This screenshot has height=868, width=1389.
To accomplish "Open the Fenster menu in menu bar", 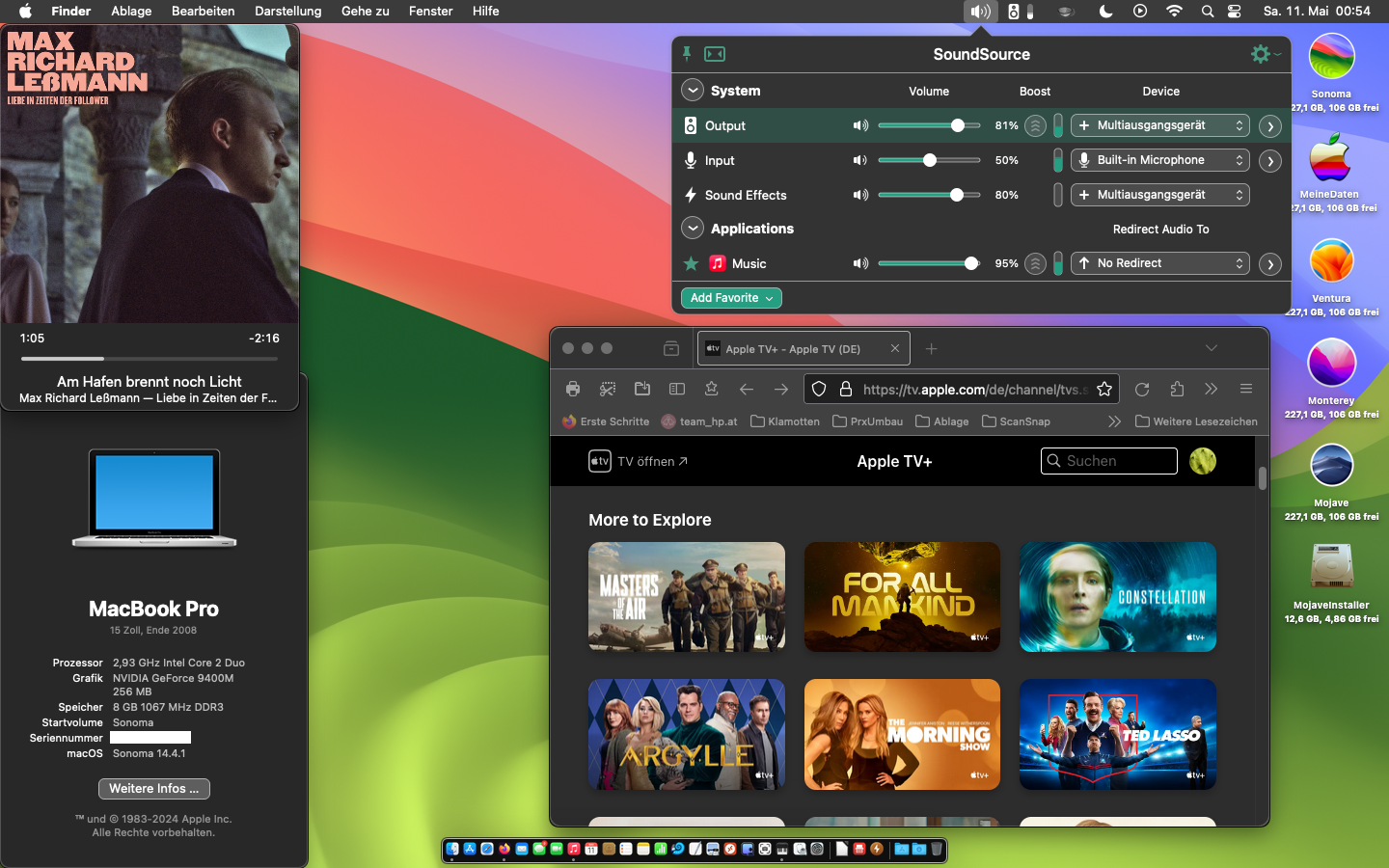I will (x=430, y=11).
